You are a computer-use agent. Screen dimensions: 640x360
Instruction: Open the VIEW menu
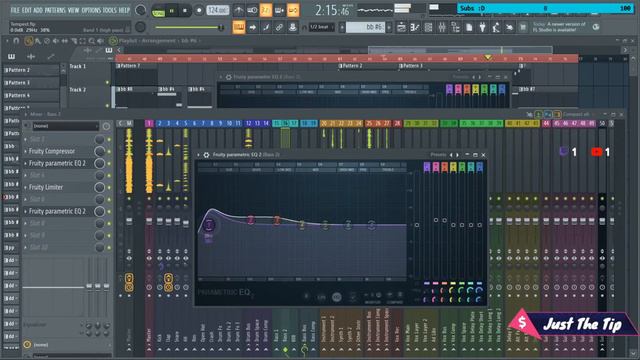click(73, 10)
